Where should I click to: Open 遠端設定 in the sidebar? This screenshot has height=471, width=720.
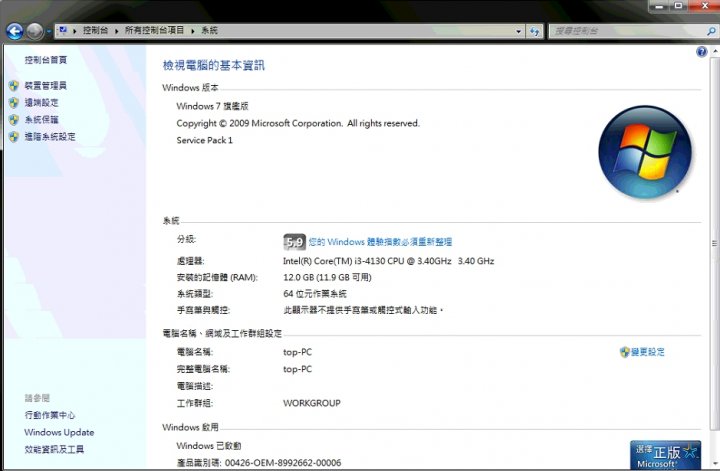pos(41,102)
